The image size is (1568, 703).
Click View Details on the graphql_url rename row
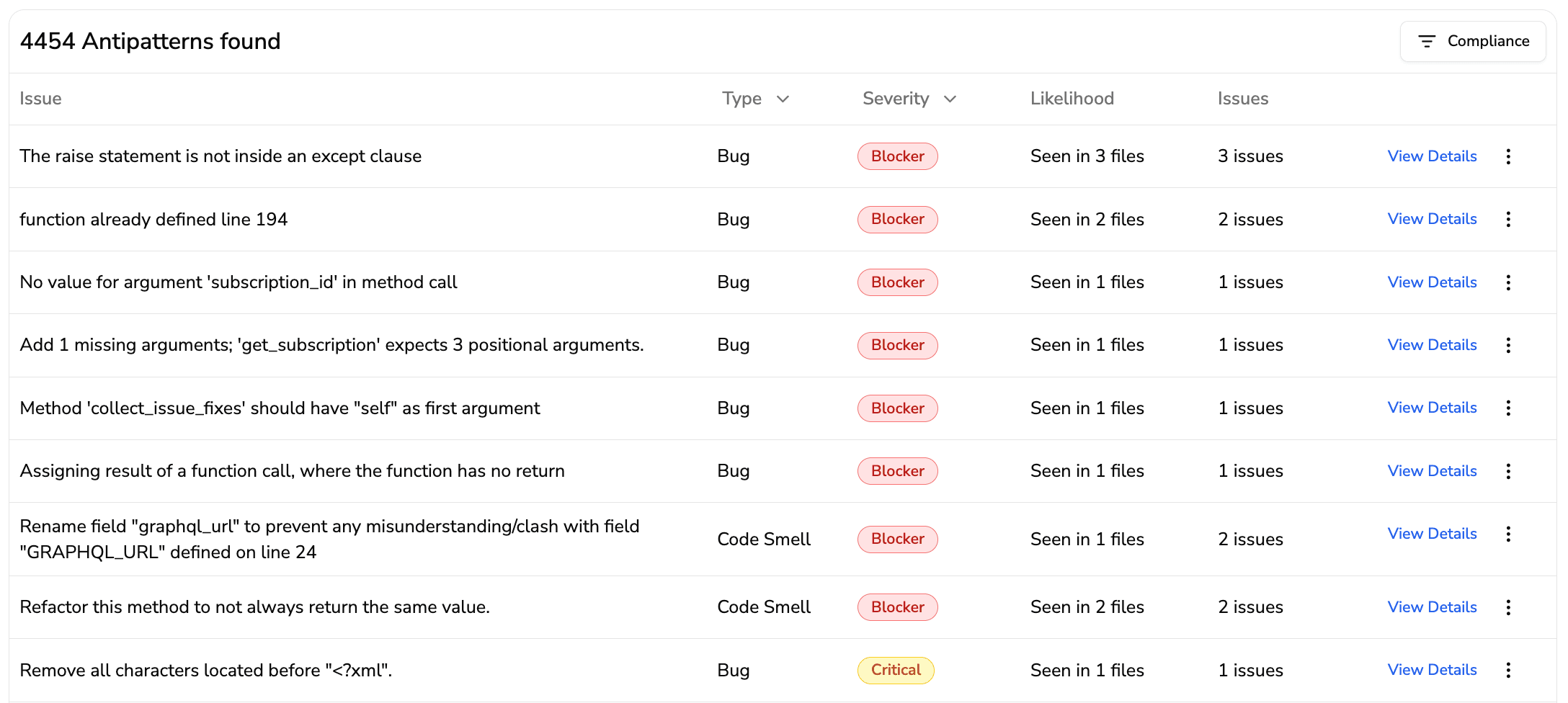pyautogui.click(x=1432, y=533)
